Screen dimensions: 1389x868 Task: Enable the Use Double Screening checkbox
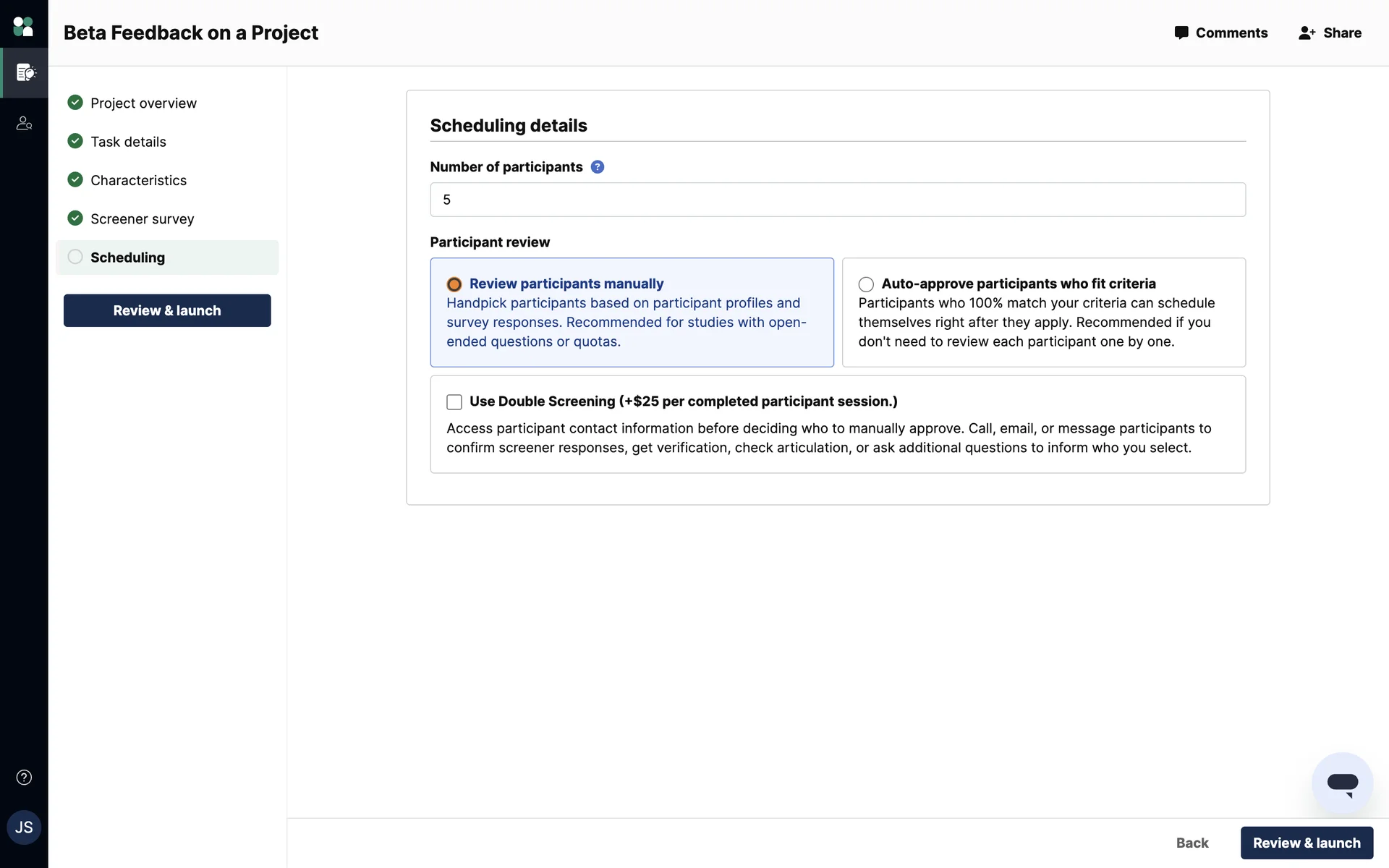(454, 402)
